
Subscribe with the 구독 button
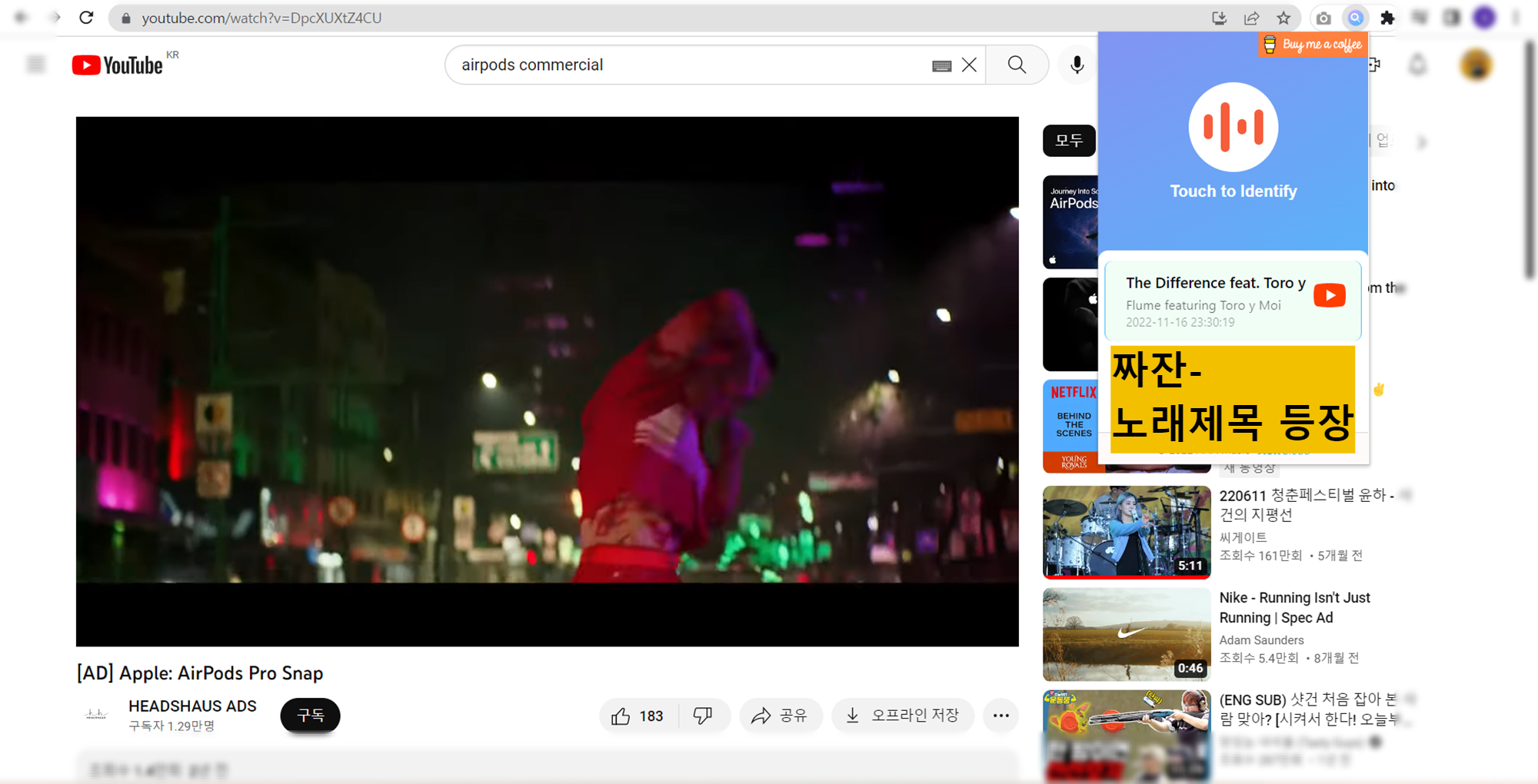click(x=311, y=716)
